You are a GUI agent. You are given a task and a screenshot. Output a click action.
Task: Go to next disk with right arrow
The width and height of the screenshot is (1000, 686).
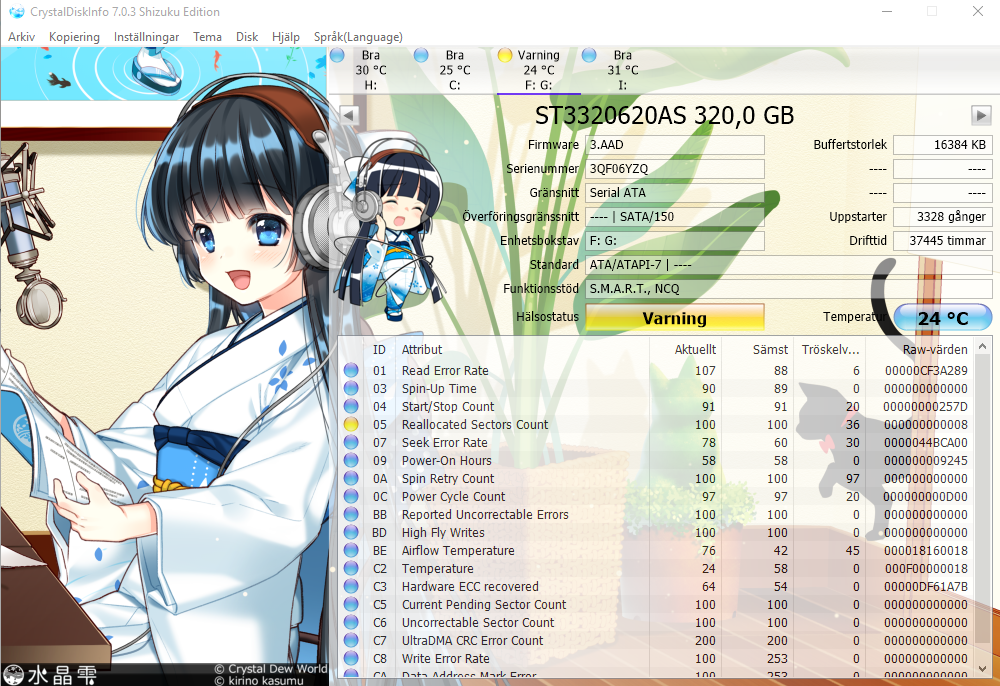click(x=981, y=115)
